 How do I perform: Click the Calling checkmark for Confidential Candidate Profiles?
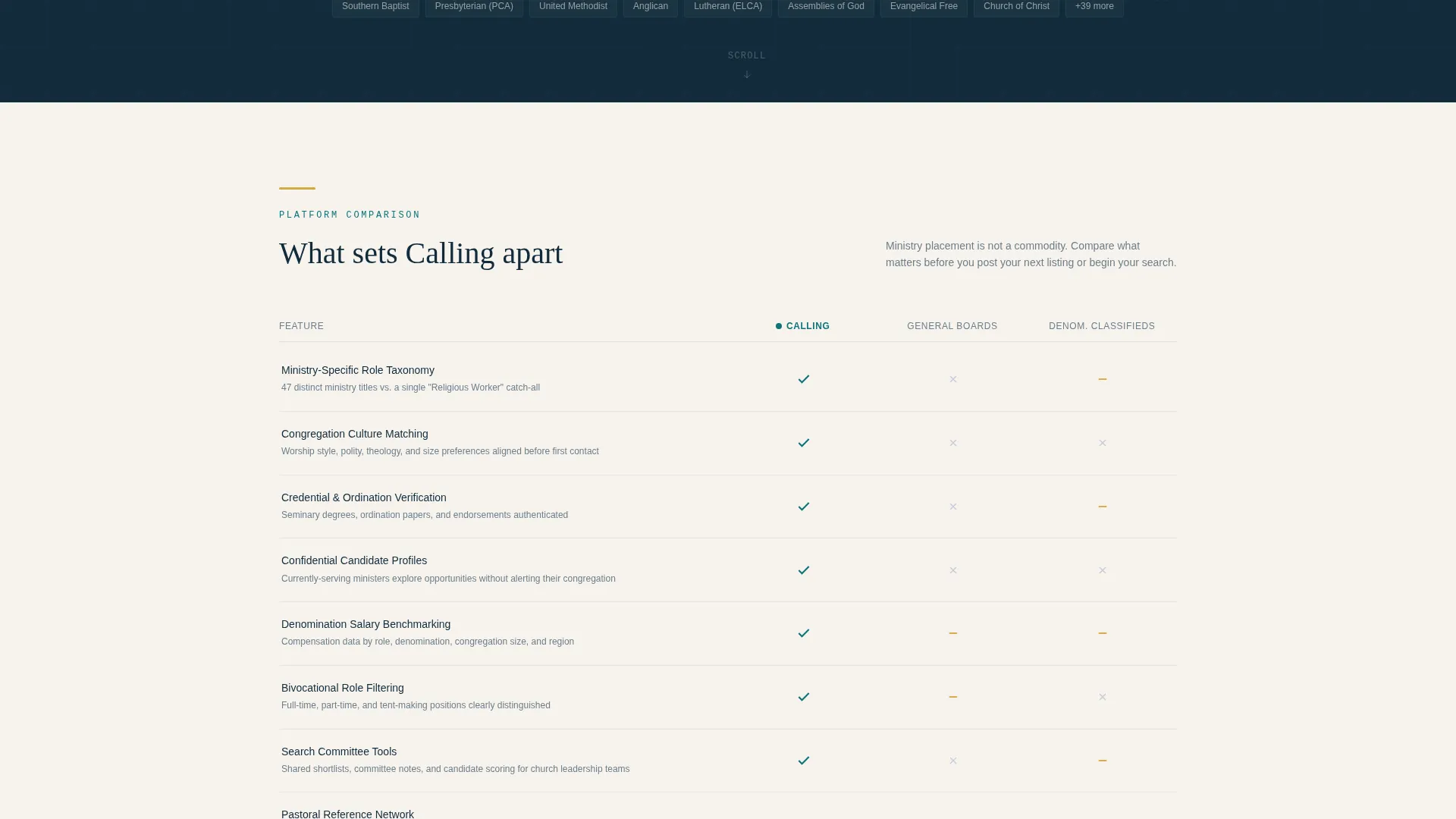804,570
